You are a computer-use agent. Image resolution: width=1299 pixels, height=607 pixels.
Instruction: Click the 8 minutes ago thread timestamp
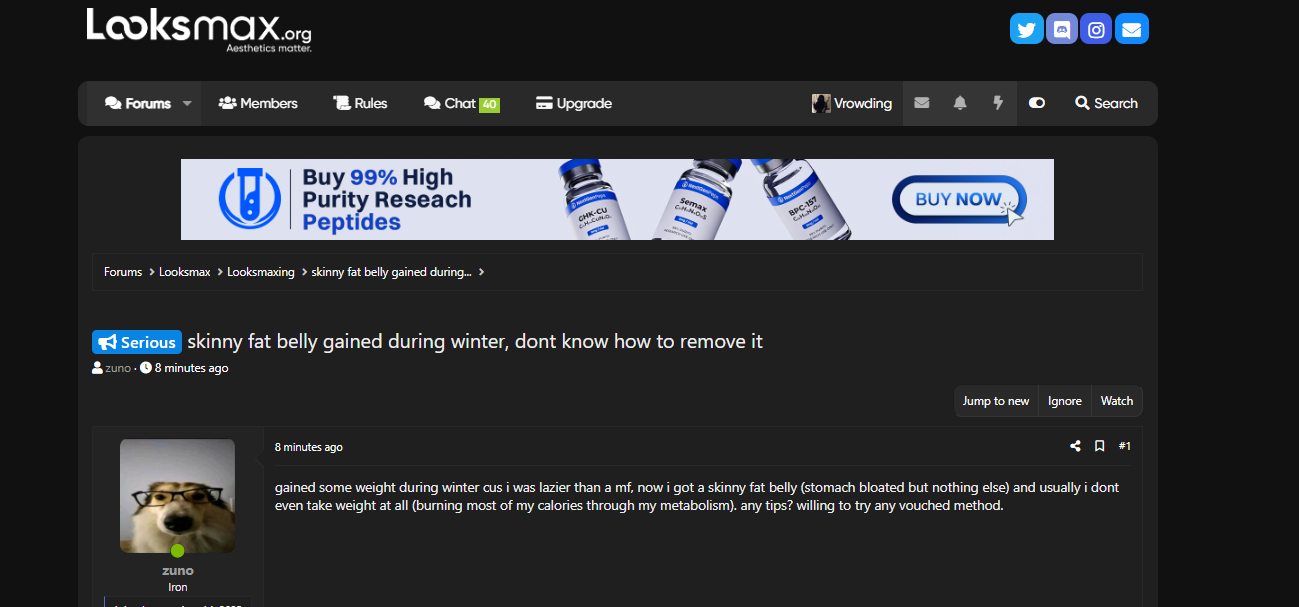[191, 368]
